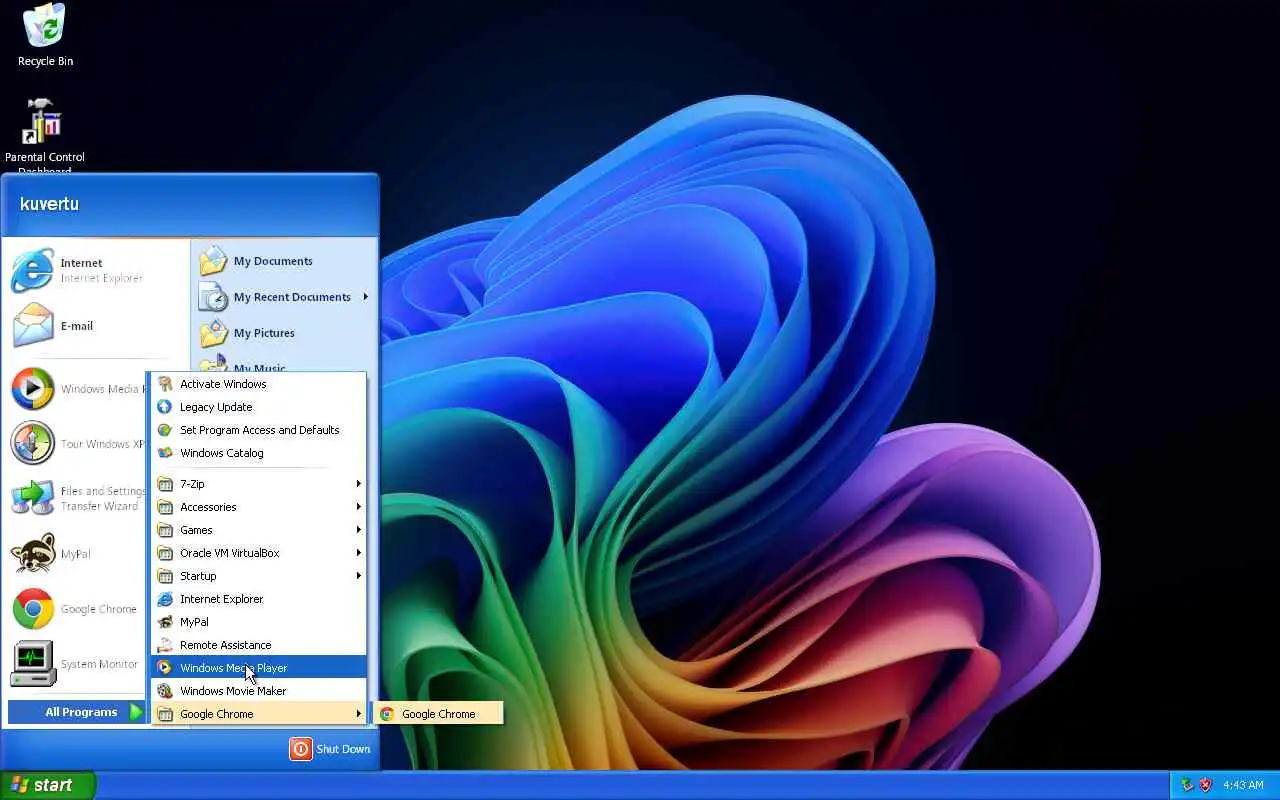
Task: Click the Tour Windows XP icon
Action: click(32, 444)
